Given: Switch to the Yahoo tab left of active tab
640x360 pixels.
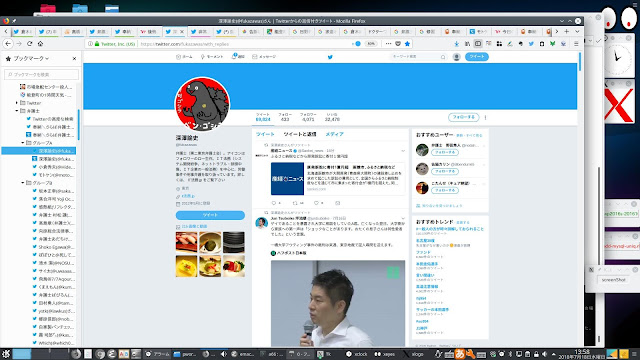Looking at the screenshot, I should pos(149,31).
